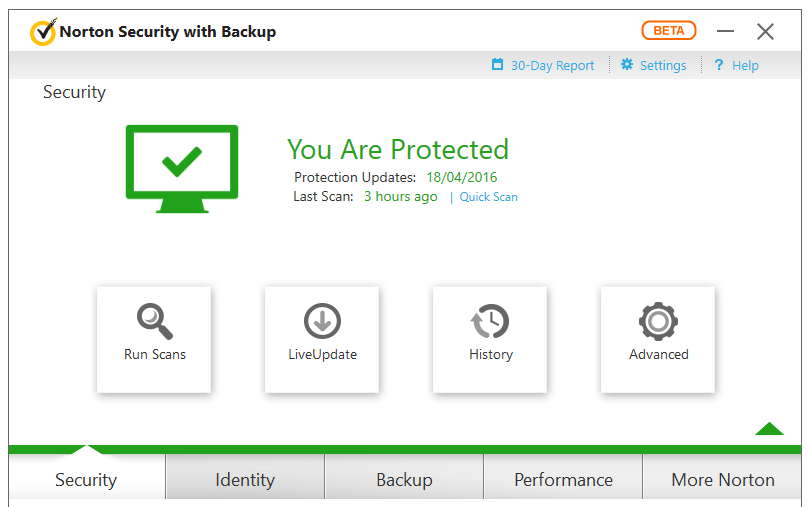Viewport: 807px width, 507px height.
Task: Start a Quick Scan via link
Action: pyautogui.click(x=488, y=197)
